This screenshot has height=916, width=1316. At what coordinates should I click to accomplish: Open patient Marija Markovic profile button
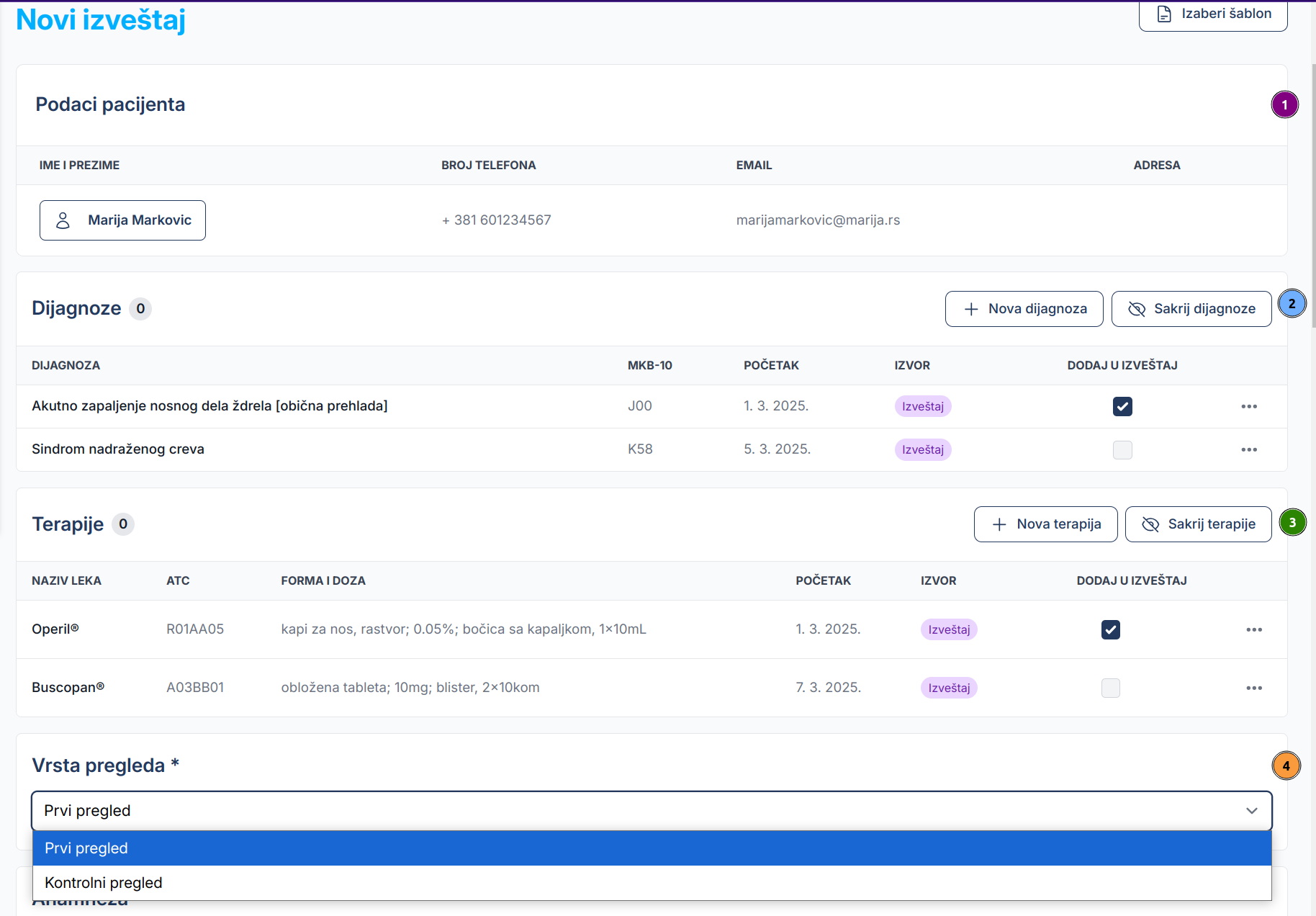(x=122, y=220)
